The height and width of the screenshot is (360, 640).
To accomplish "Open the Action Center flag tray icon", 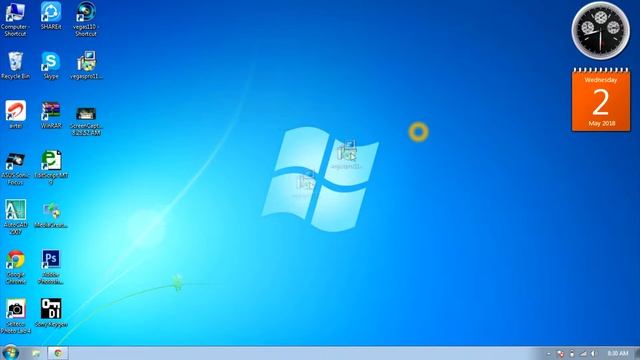I will tap(561, 353).
